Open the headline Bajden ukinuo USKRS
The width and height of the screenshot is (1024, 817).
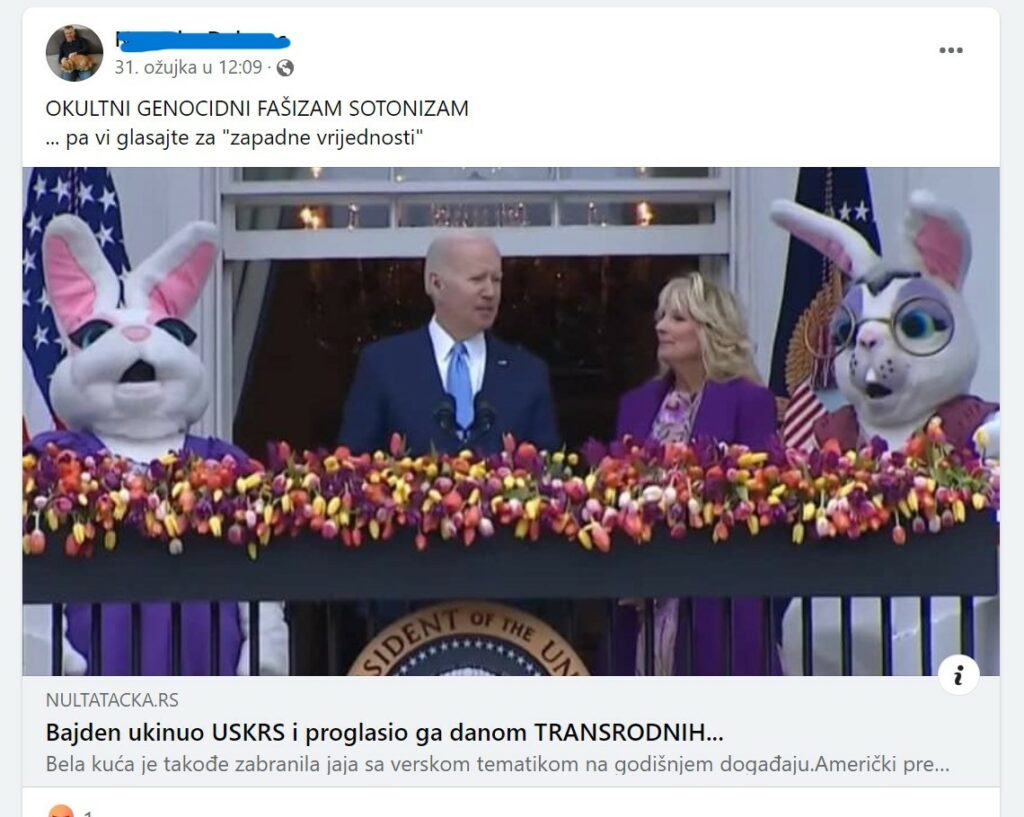384,733
